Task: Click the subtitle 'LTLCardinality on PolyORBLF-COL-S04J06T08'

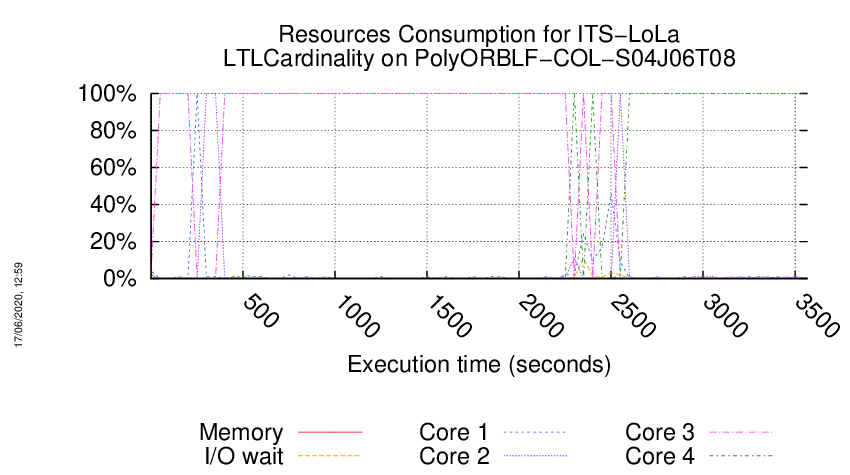Action: [479, 58]
